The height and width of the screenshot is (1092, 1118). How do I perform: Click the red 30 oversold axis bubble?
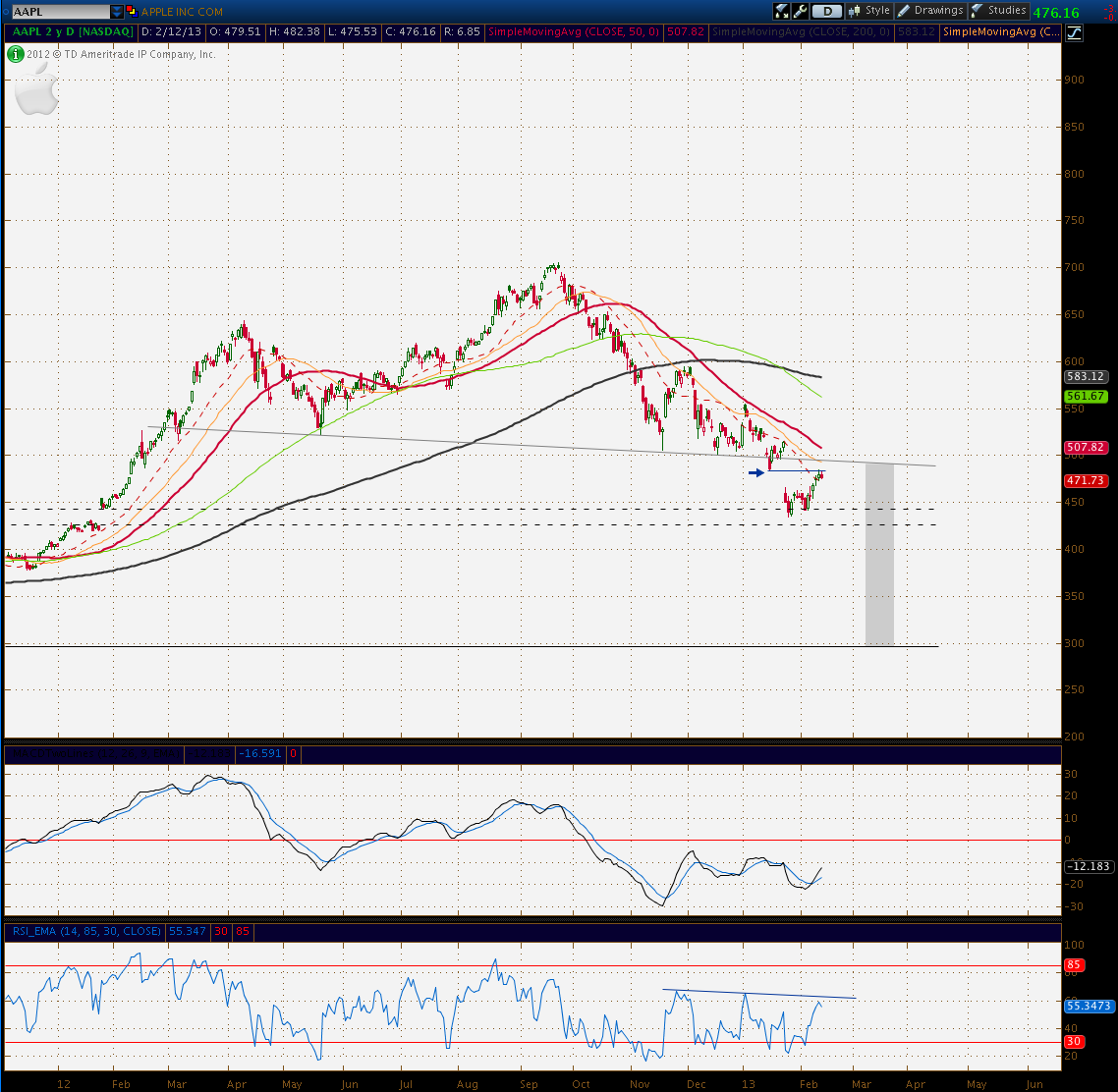point(1074,1042)
